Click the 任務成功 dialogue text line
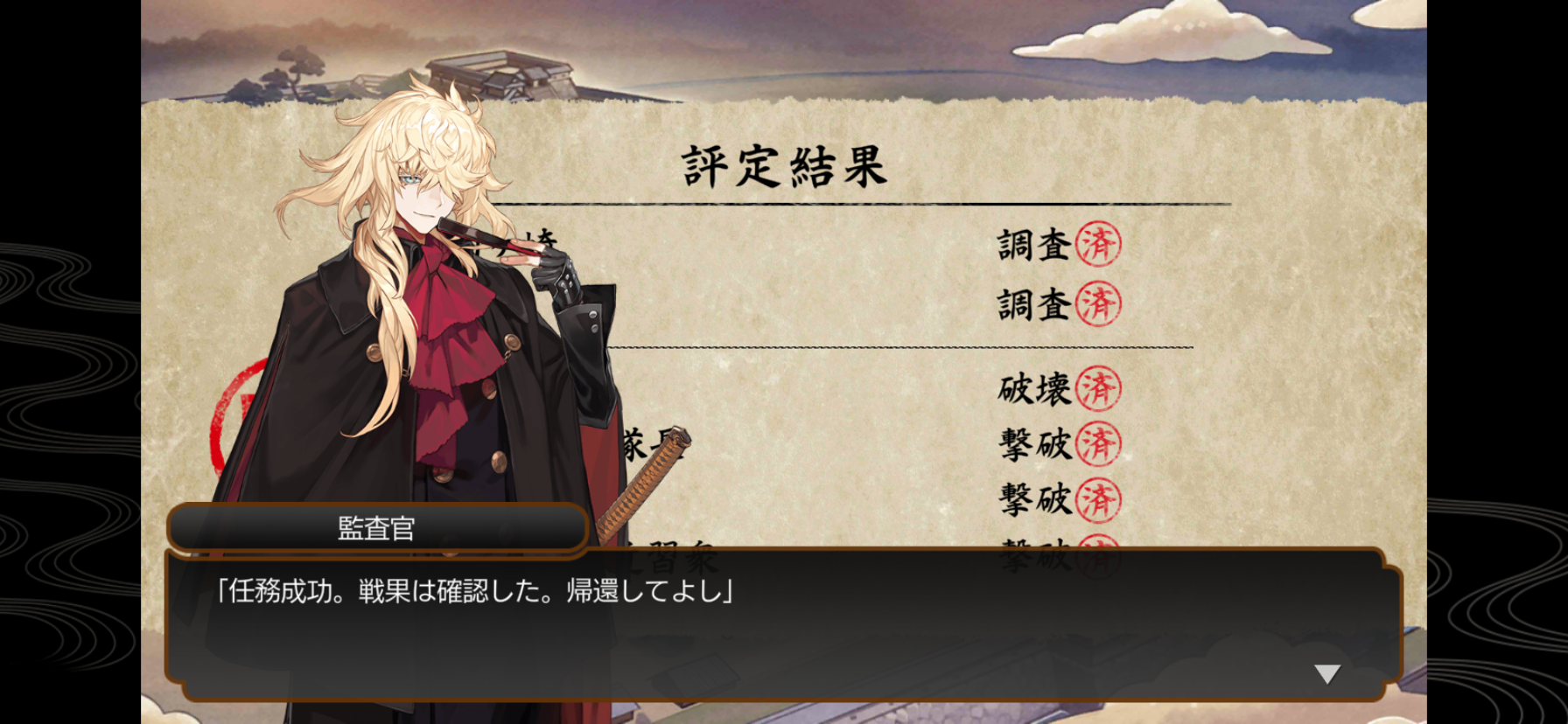The width and height of the screenshot is (1568, 724). [475, 591]
